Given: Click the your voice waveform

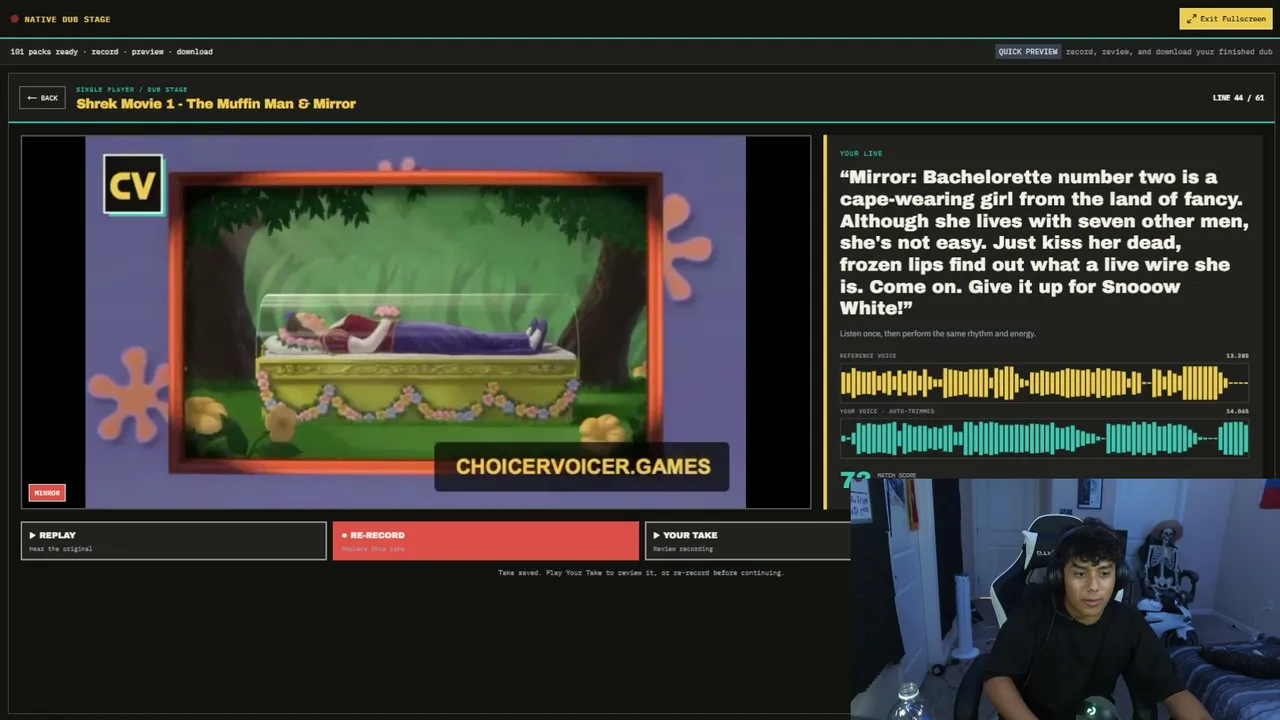Looking at the screenshot, I should coord(1044,438).
